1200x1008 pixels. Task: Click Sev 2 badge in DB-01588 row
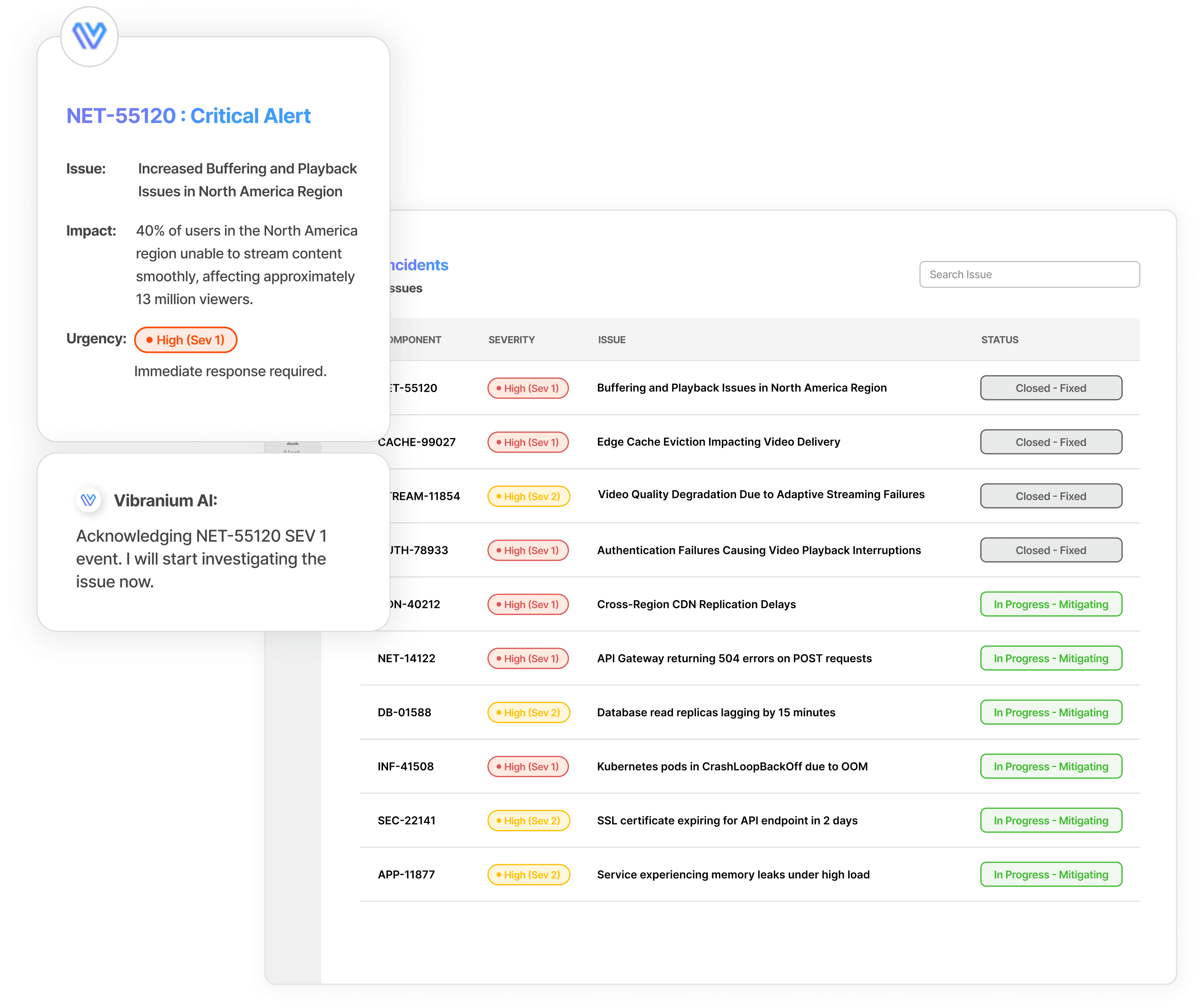(x=528, y=713)
